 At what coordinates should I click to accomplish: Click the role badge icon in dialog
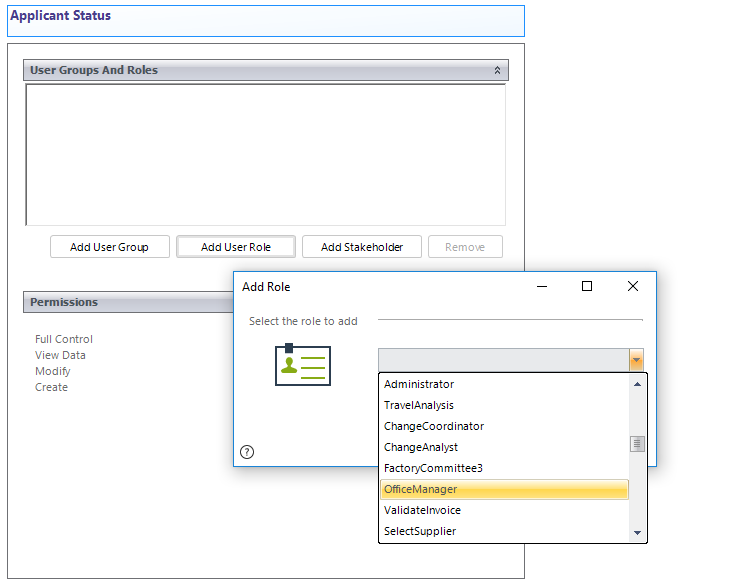tap(302, 365)
